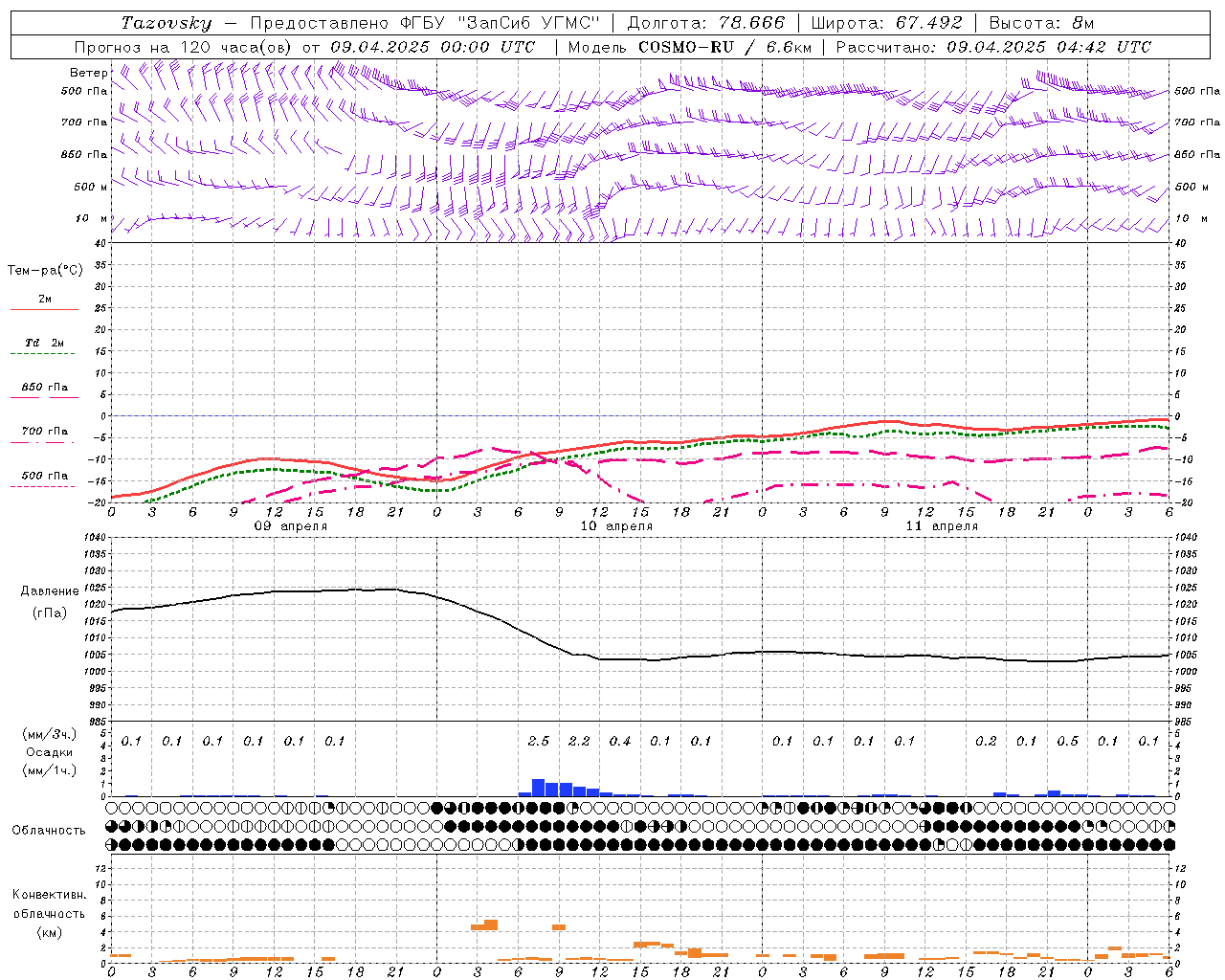This screenshot has width=1225, height=980.
Task: Click the "Прогноз на 120 часа(ов)" forecast text
Action: point(184,47)
